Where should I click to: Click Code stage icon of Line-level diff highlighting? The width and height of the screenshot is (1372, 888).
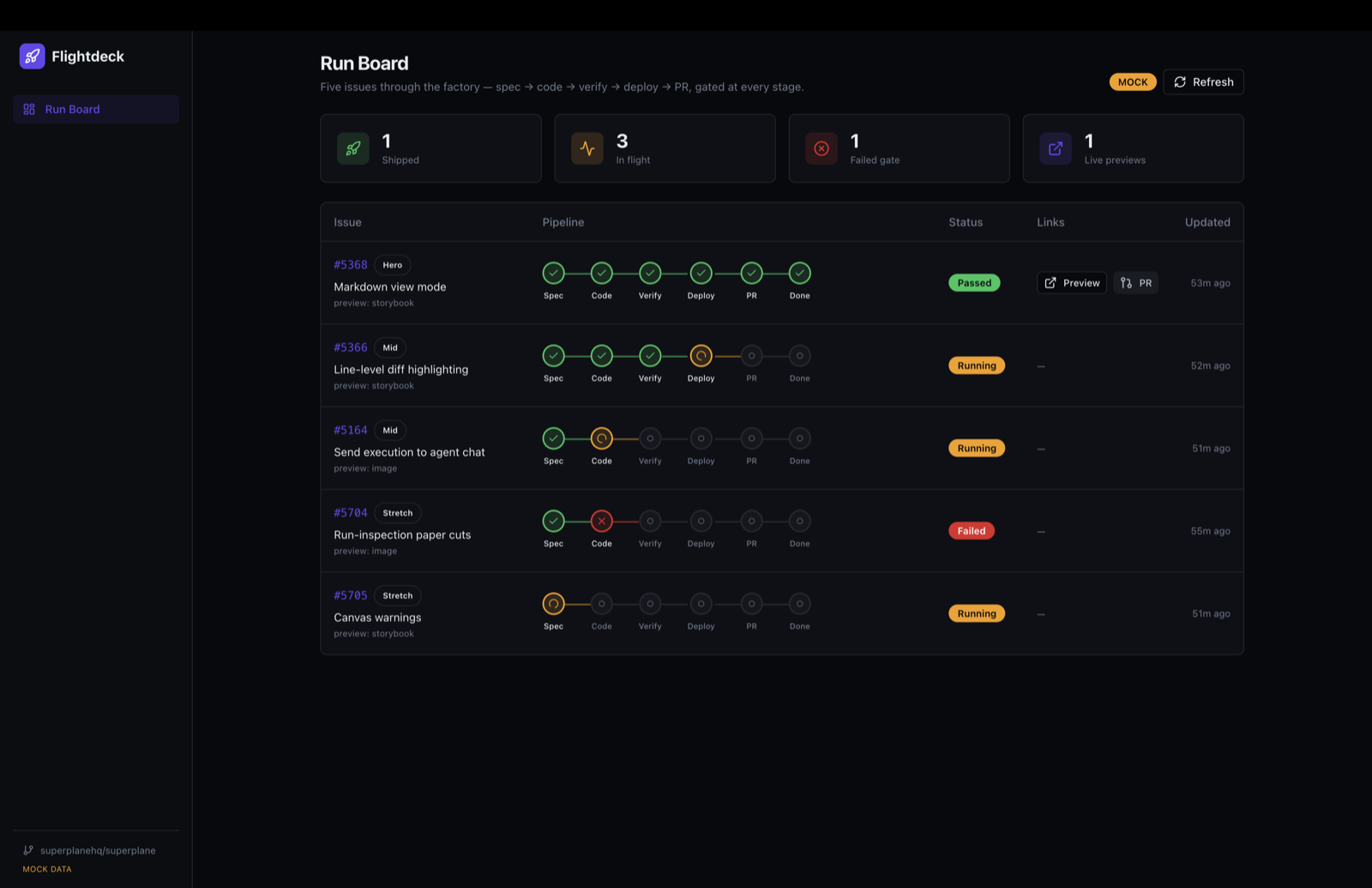click(602, 355)
